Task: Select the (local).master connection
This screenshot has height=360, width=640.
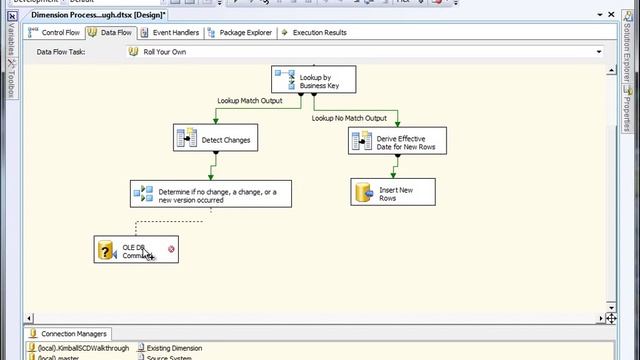Action: coord(53,357)
